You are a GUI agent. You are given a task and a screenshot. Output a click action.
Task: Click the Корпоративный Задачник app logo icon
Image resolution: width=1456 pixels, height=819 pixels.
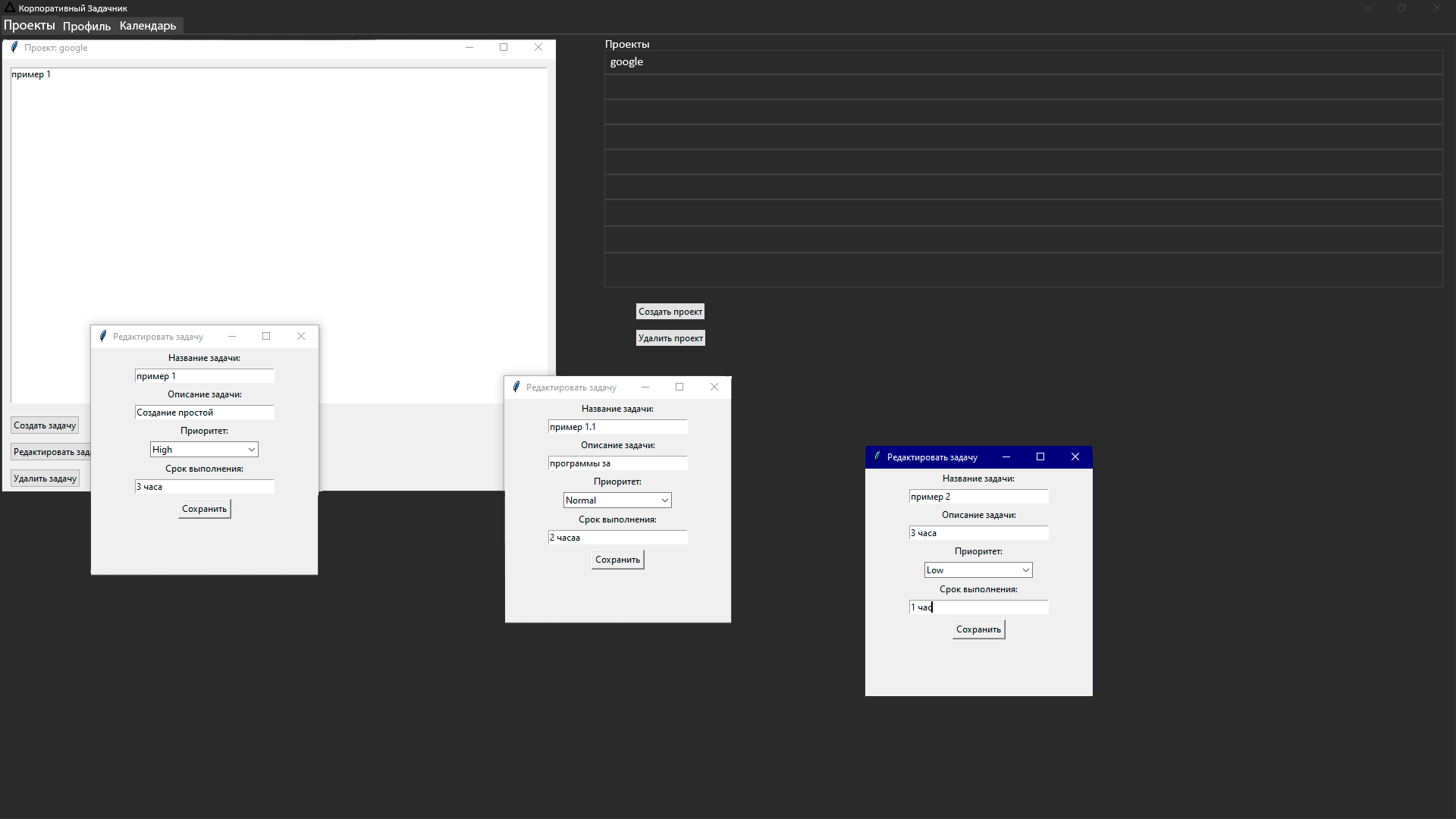[x=9, y=8]
